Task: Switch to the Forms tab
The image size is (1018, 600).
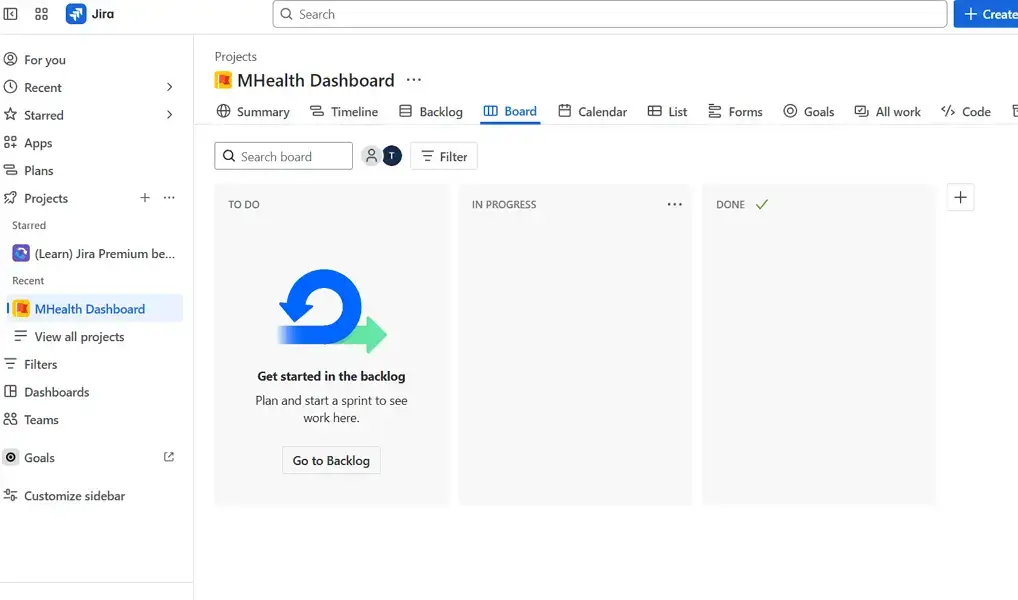Action: click(735, 112)
